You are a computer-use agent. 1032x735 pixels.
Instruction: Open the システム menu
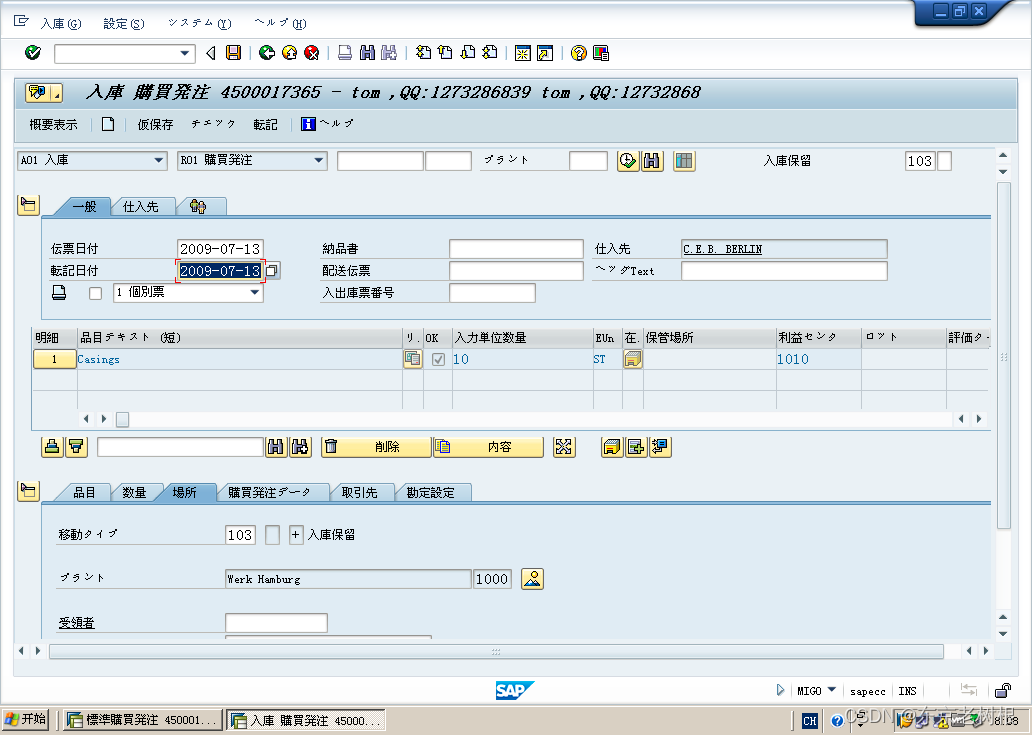tap(199, 23)
